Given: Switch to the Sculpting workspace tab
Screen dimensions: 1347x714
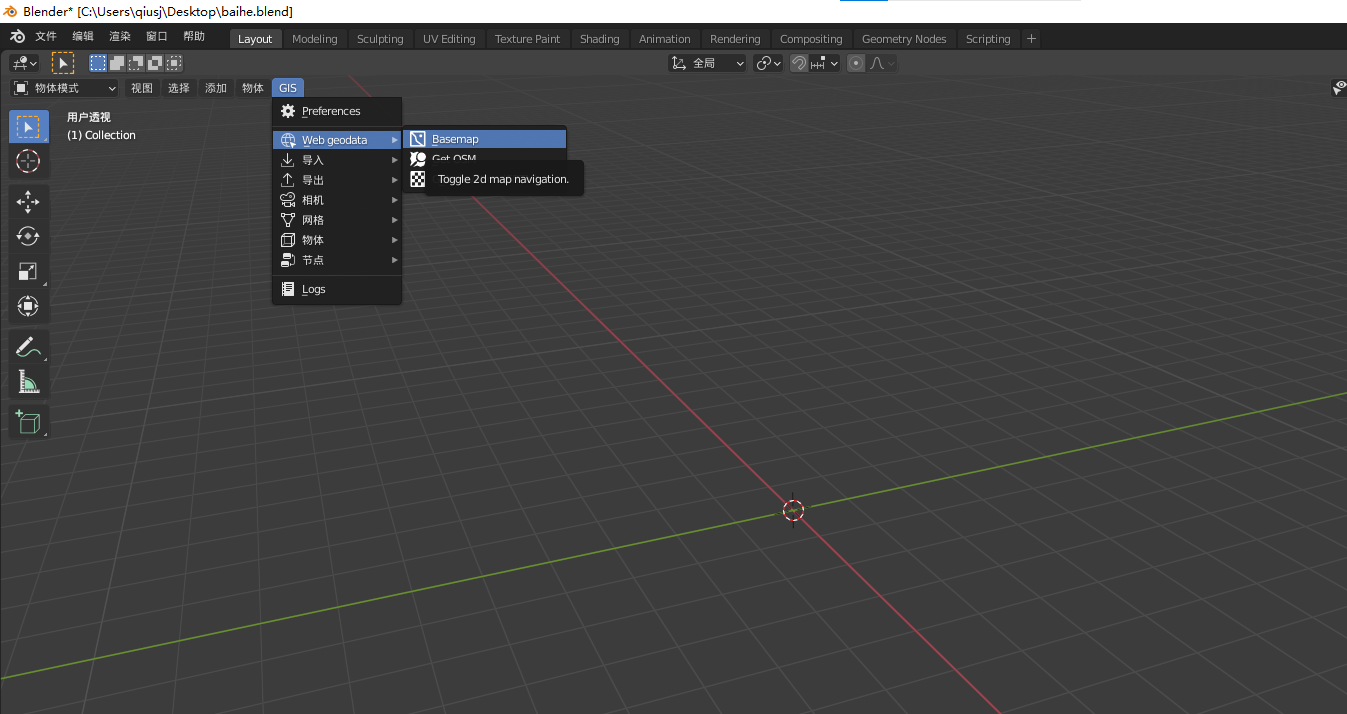Looking at the screenshot, I should click(x=380, y=39).
